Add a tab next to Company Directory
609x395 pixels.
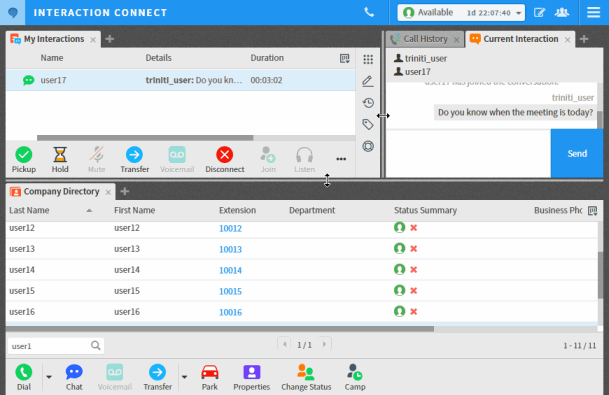pyautogui.click(x=125, y=191)
